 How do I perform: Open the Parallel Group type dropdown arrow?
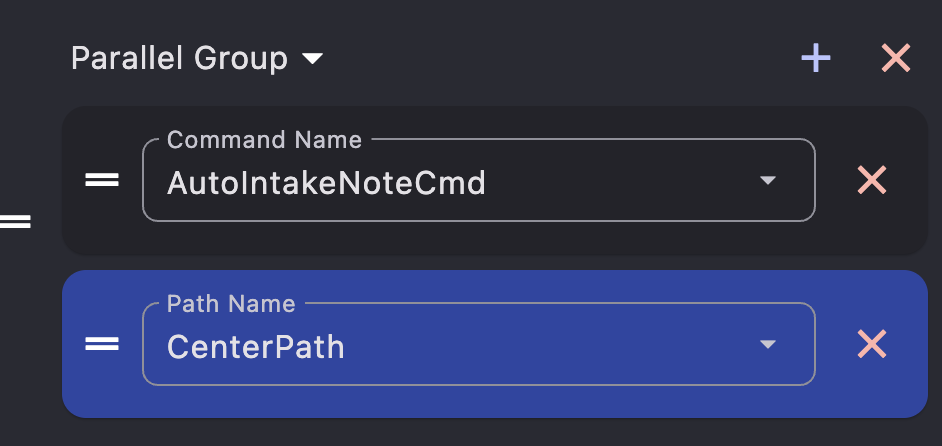[313, 60]
